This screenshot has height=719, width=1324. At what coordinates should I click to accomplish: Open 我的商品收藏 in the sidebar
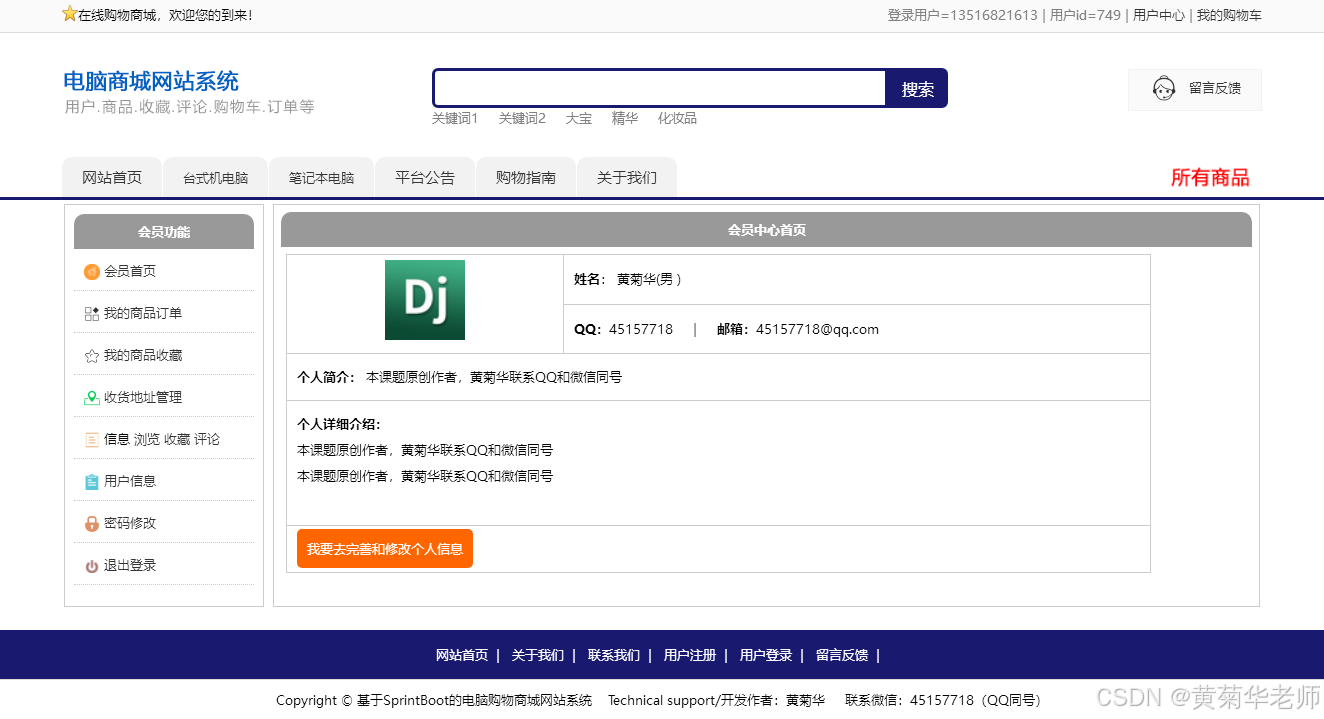pyautogui.click(x=143, y=356)
